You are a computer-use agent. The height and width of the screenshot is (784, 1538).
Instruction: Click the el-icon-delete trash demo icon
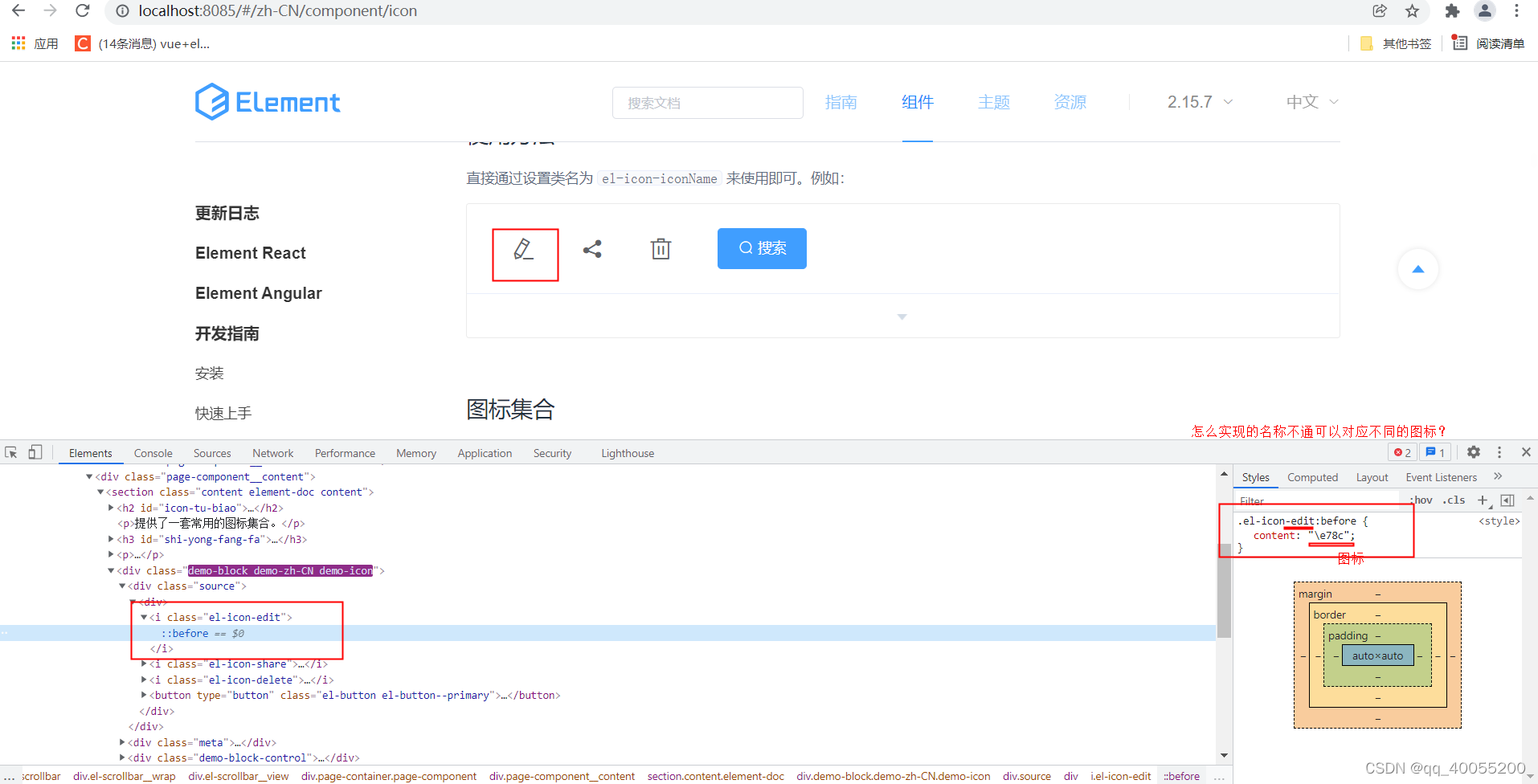point(660,248)
